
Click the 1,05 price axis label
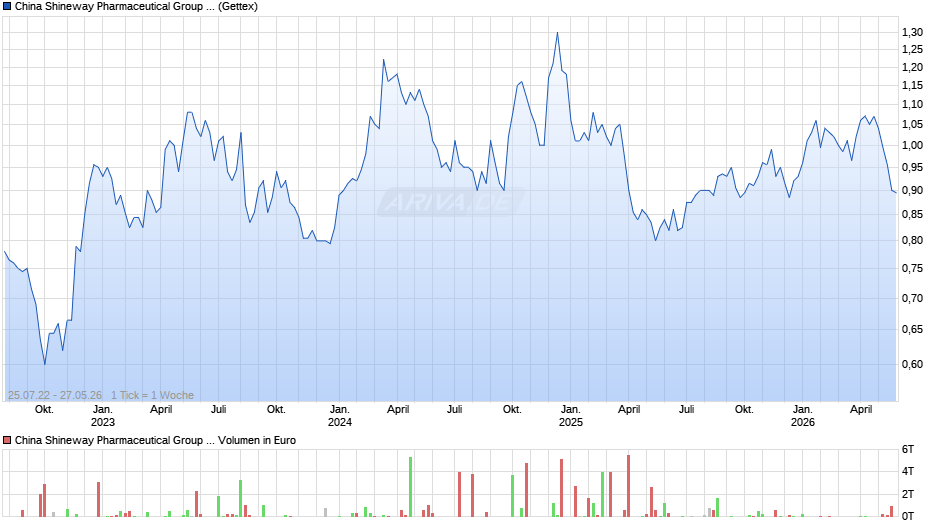(912, 125)
